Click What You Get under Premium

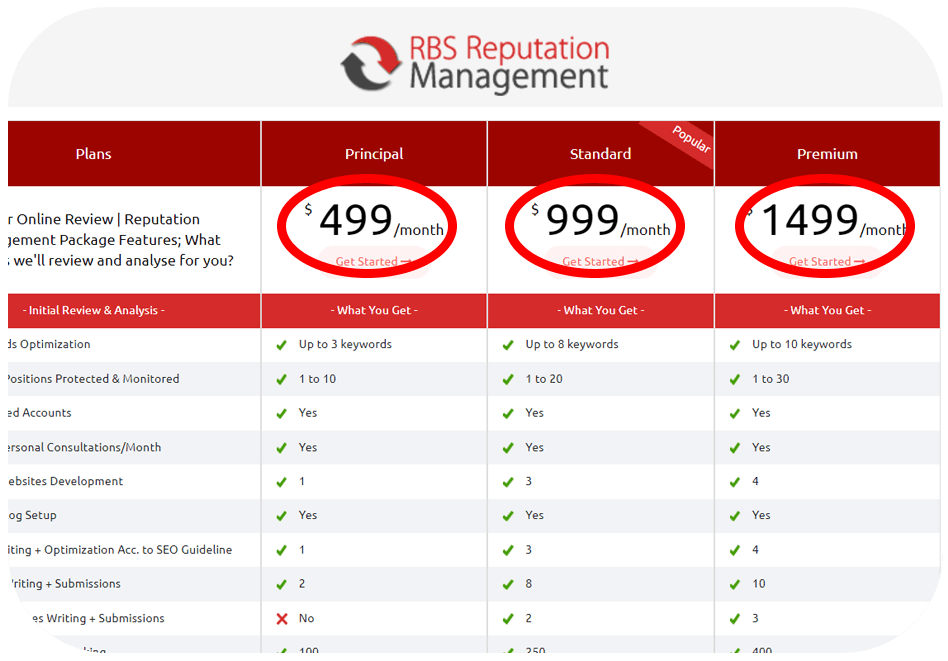[x=827, y=310]
